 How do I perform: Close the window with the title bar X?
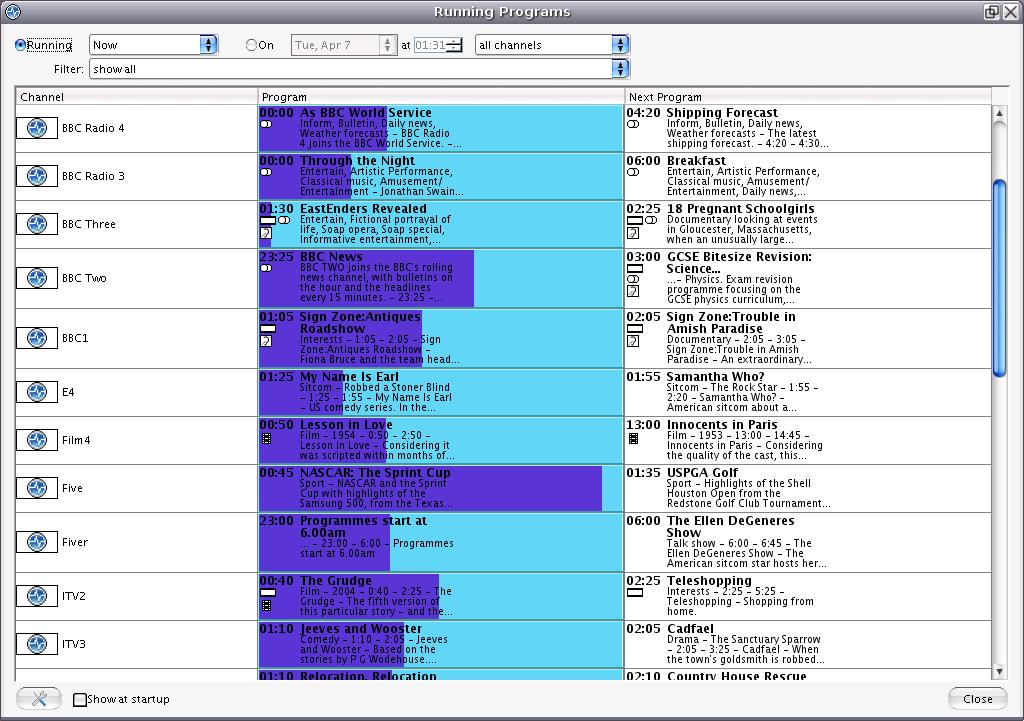click(x=1010, y=12)
